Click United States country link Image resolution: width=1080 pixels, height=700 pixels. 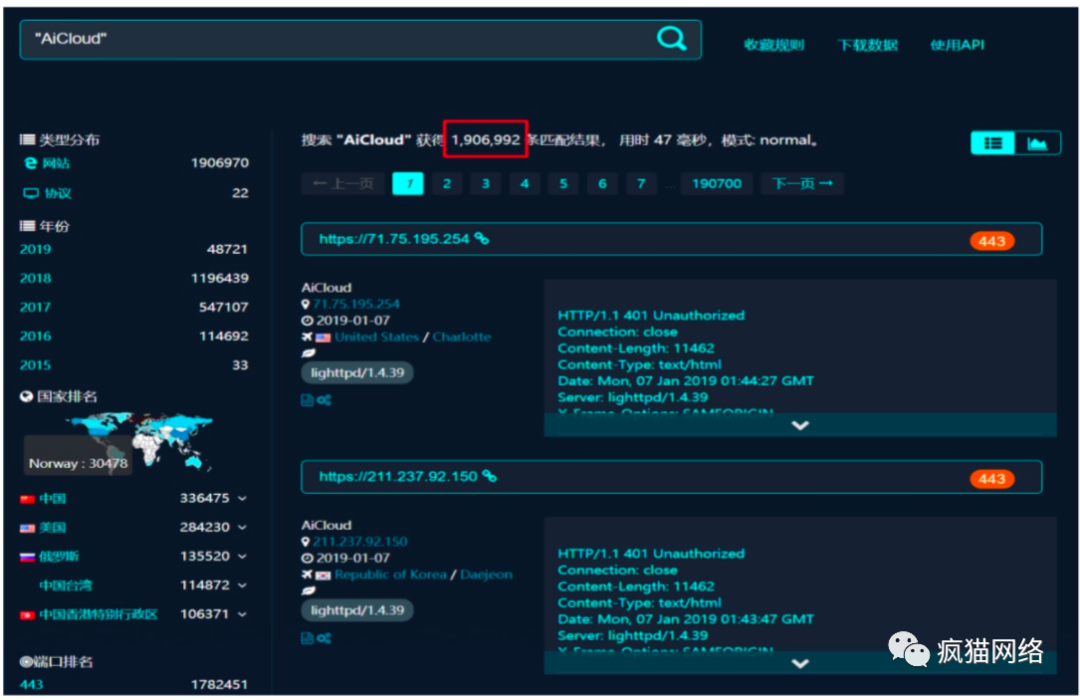click(x=376, y=337)
